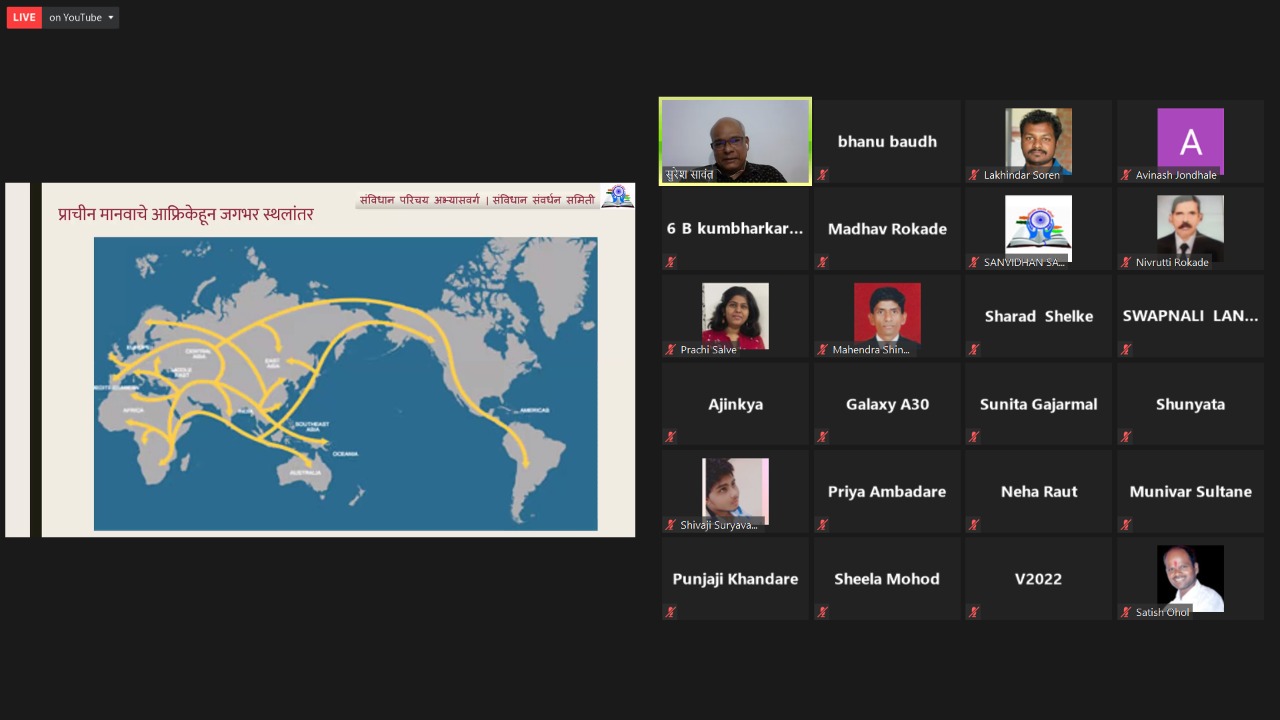Select the Punjaji Khandare participant tile

(735, 579)
